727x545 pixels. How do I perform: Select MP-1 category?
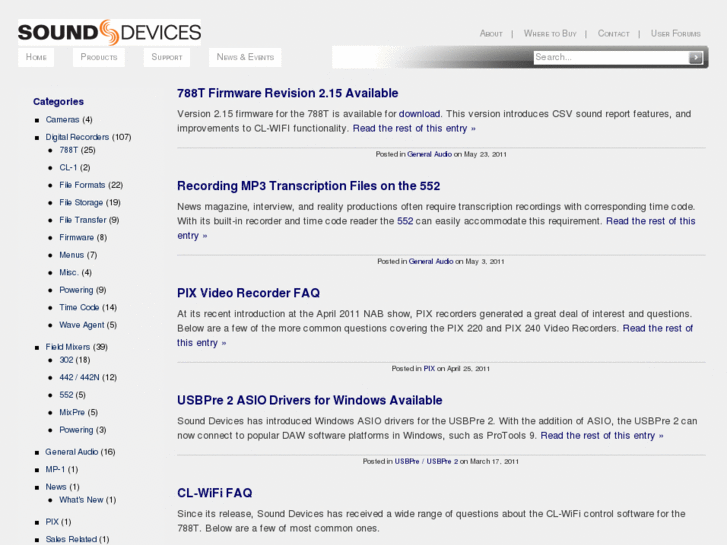click(55, 469)
